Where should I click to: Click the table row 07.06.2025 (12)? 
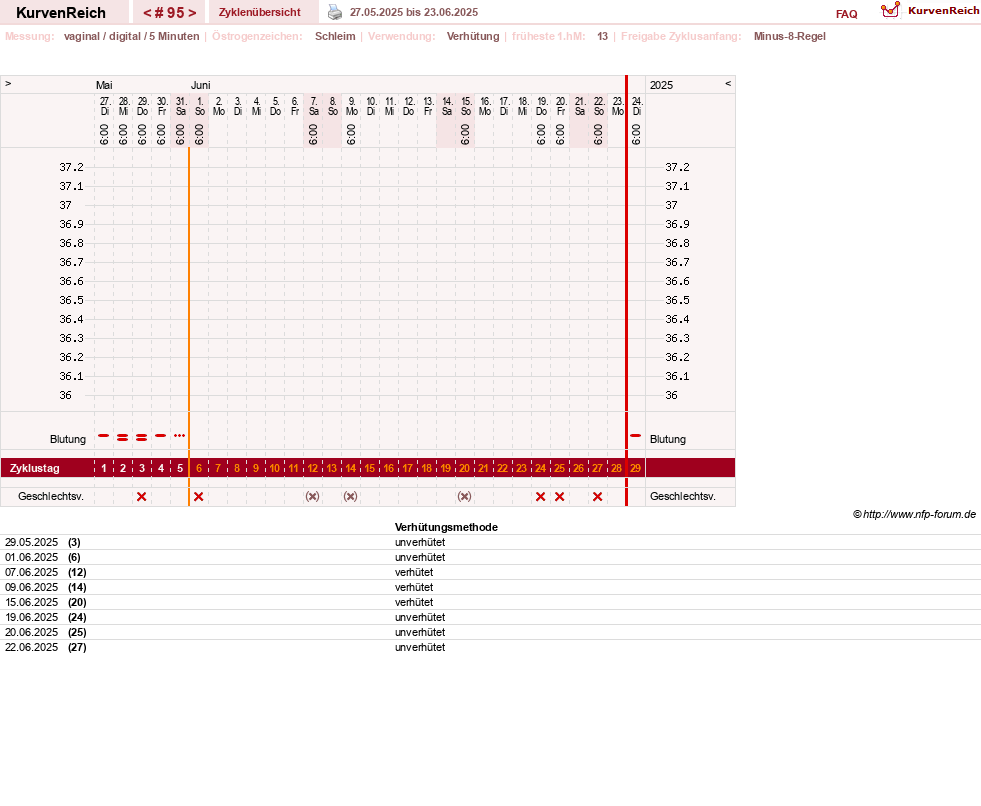[x=490, y=573]
